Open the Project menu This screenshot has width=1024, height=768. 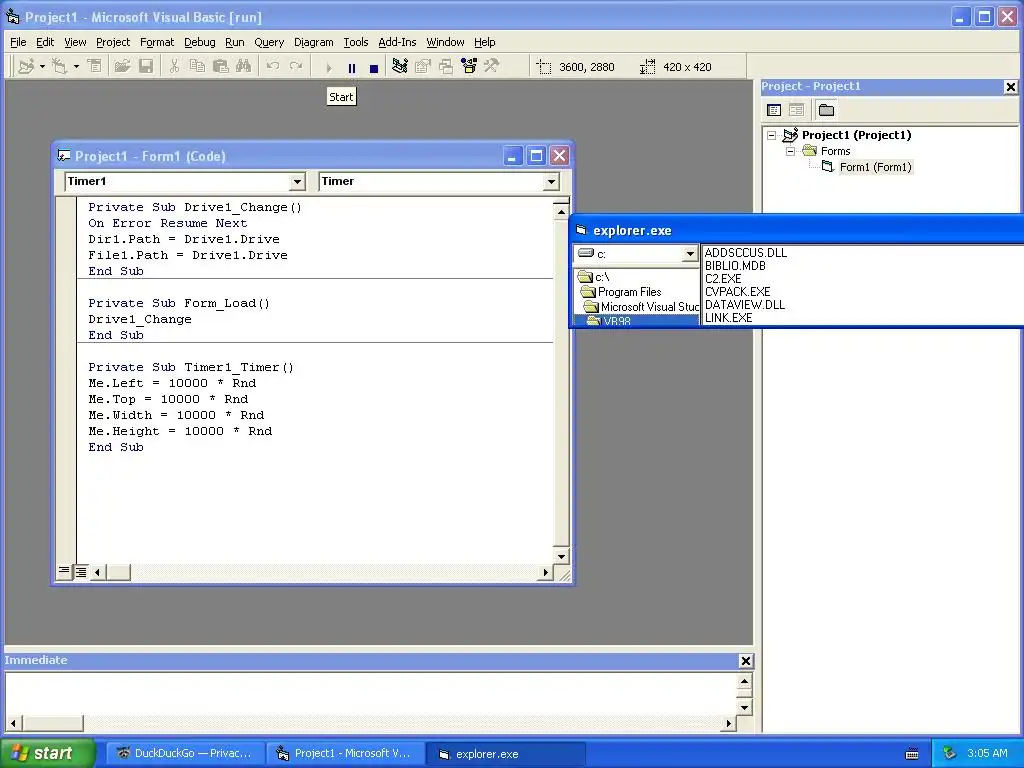pos(113,42)
